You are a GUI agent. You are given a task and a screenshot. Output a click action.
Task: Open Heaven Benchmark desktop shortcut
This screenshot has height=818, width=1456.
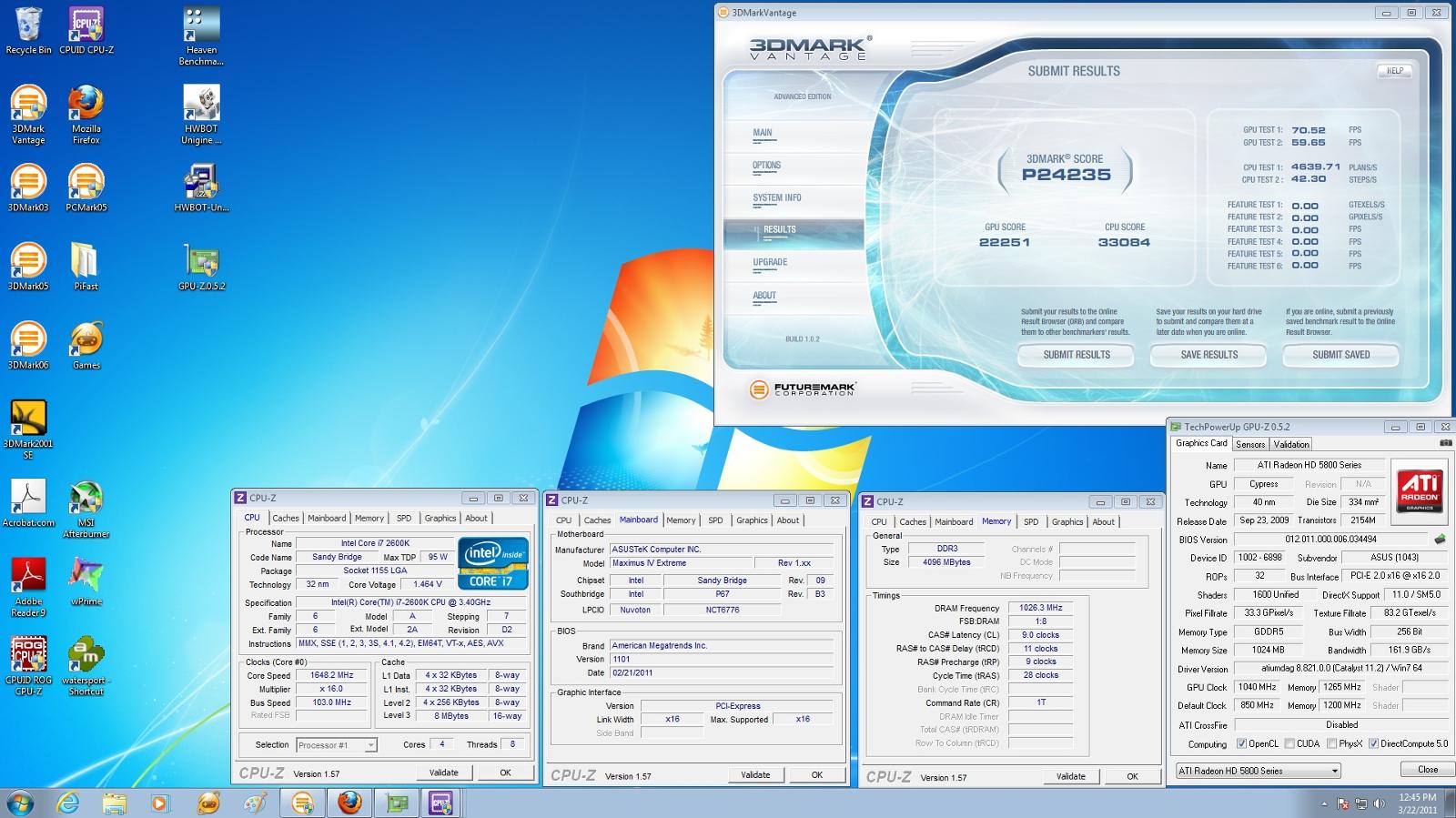click(x=201, y=36)
